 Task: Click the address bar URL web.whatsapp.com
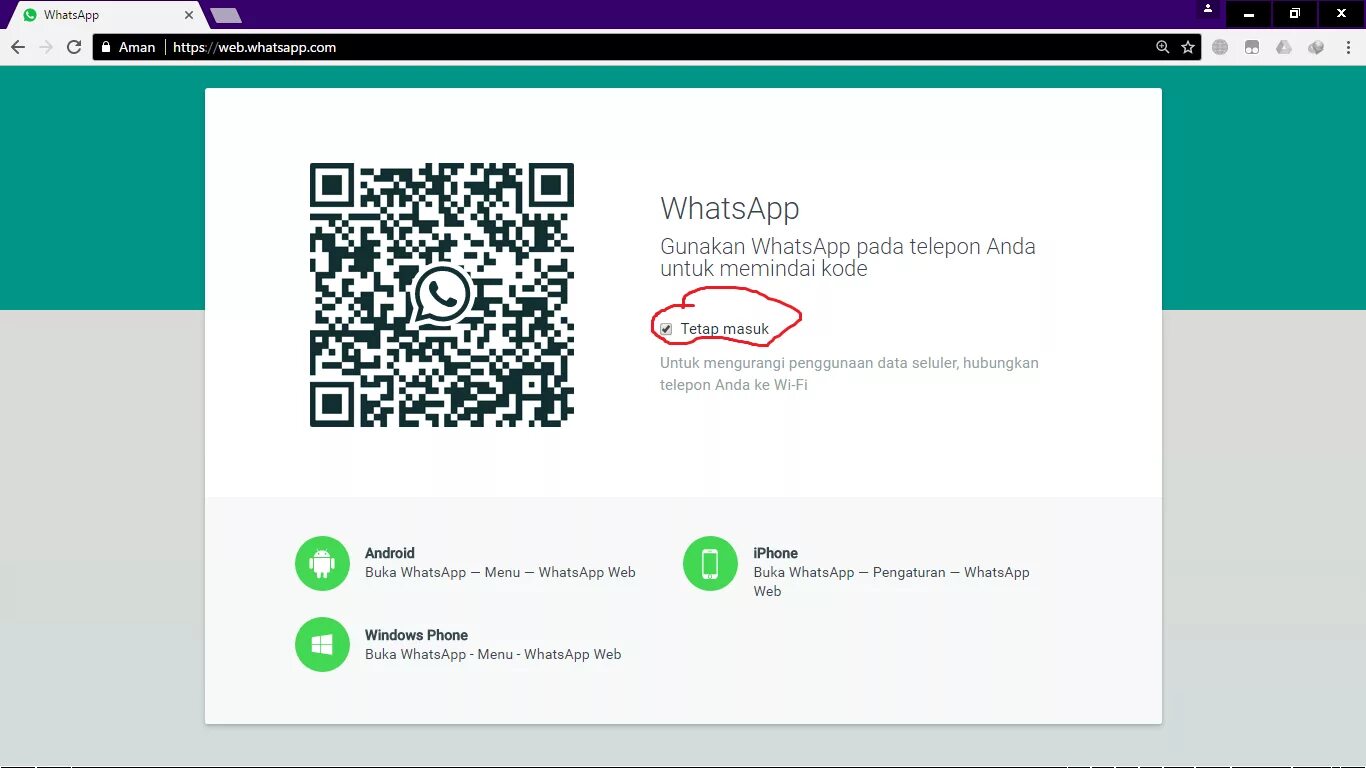254,47
